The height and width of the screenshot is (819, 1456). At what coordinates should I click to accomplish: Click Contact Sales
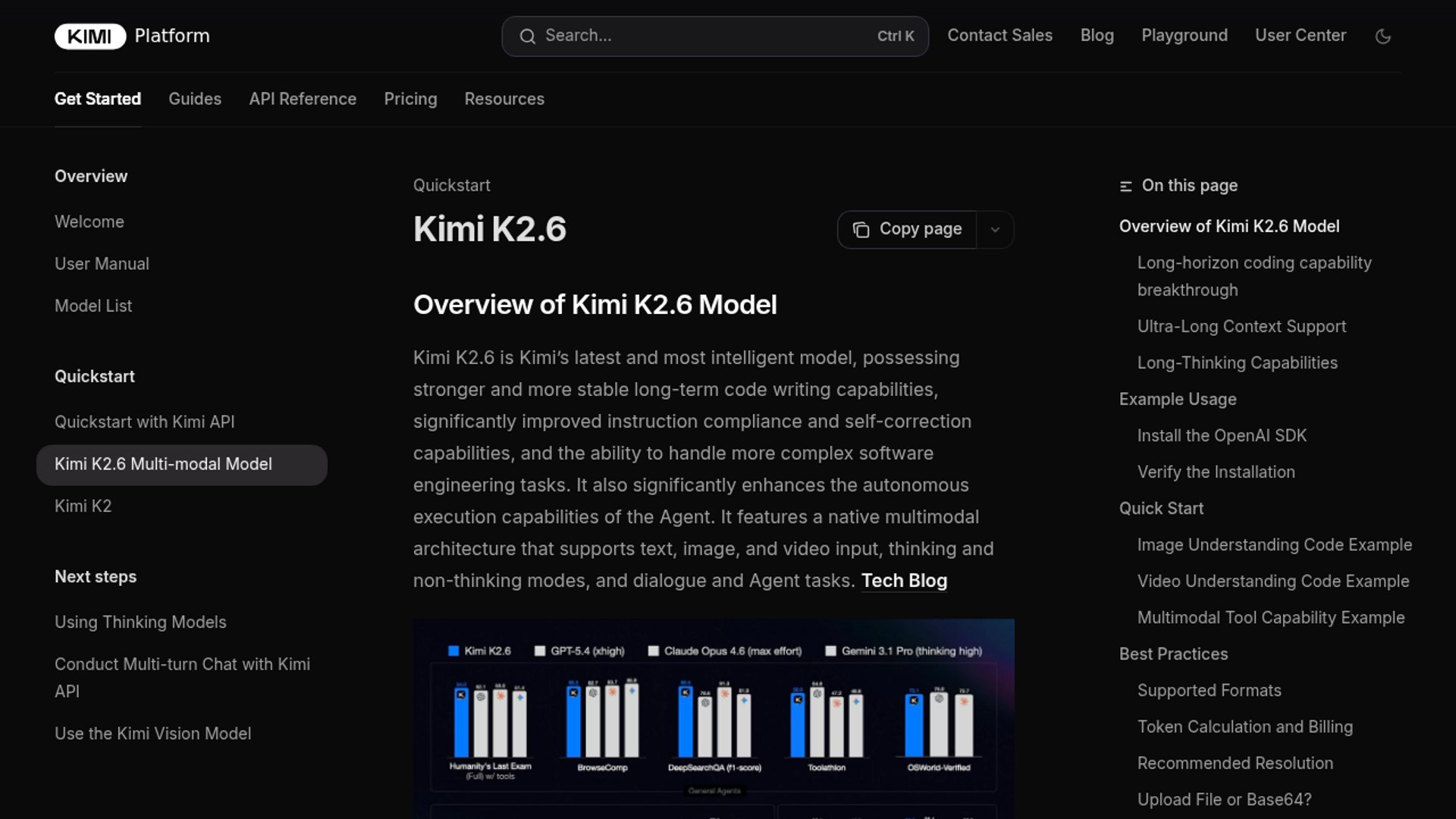pyautogui.click(x=999, y=36)
